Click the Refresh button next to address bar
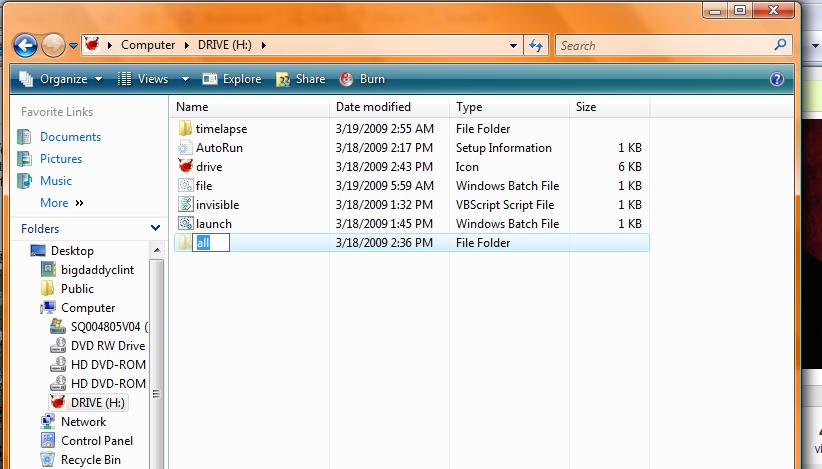The image size is (822, 469). (536, 46)
